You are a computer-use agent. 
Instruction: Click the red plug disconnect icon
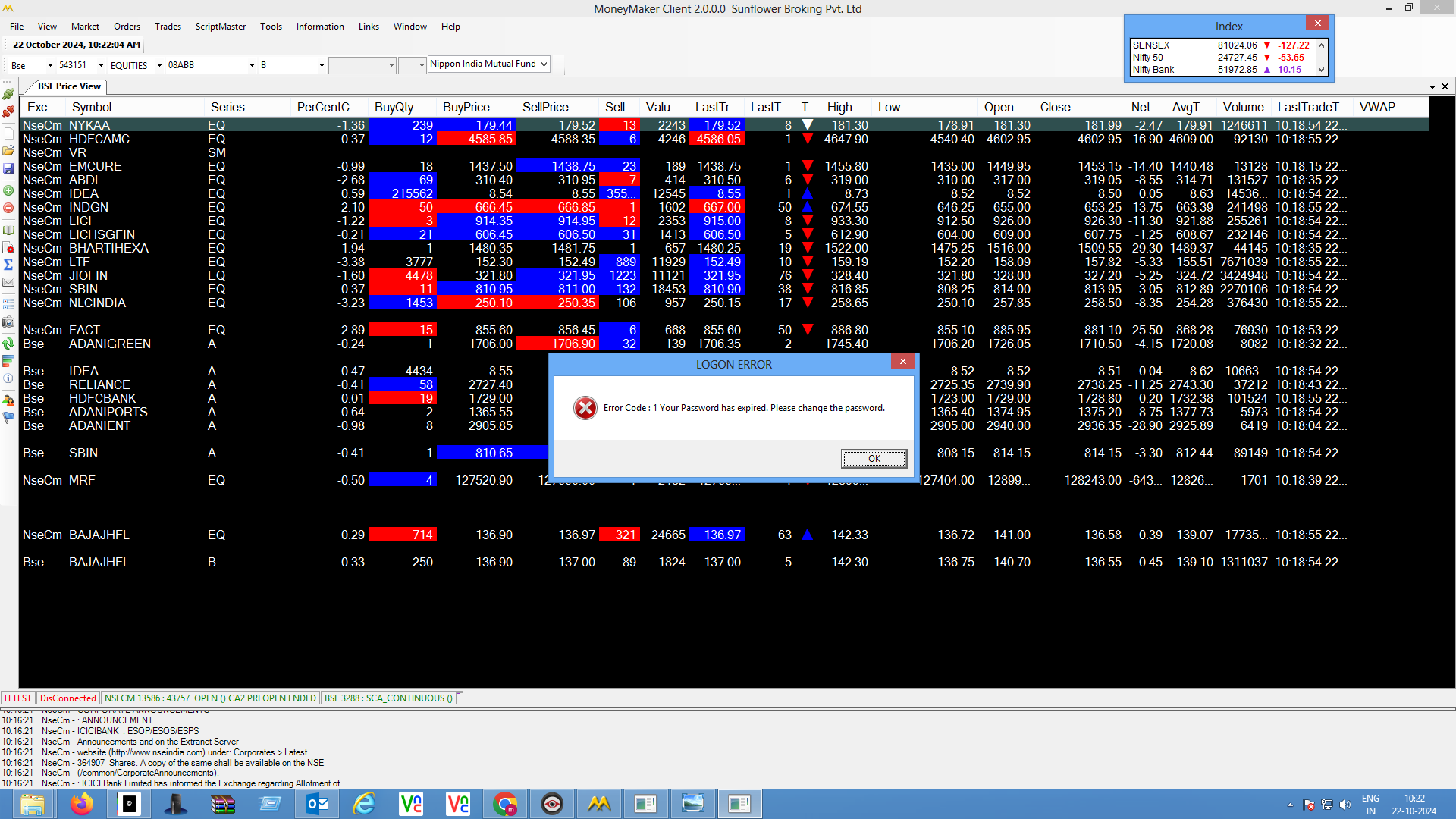[x=8, y=112]
